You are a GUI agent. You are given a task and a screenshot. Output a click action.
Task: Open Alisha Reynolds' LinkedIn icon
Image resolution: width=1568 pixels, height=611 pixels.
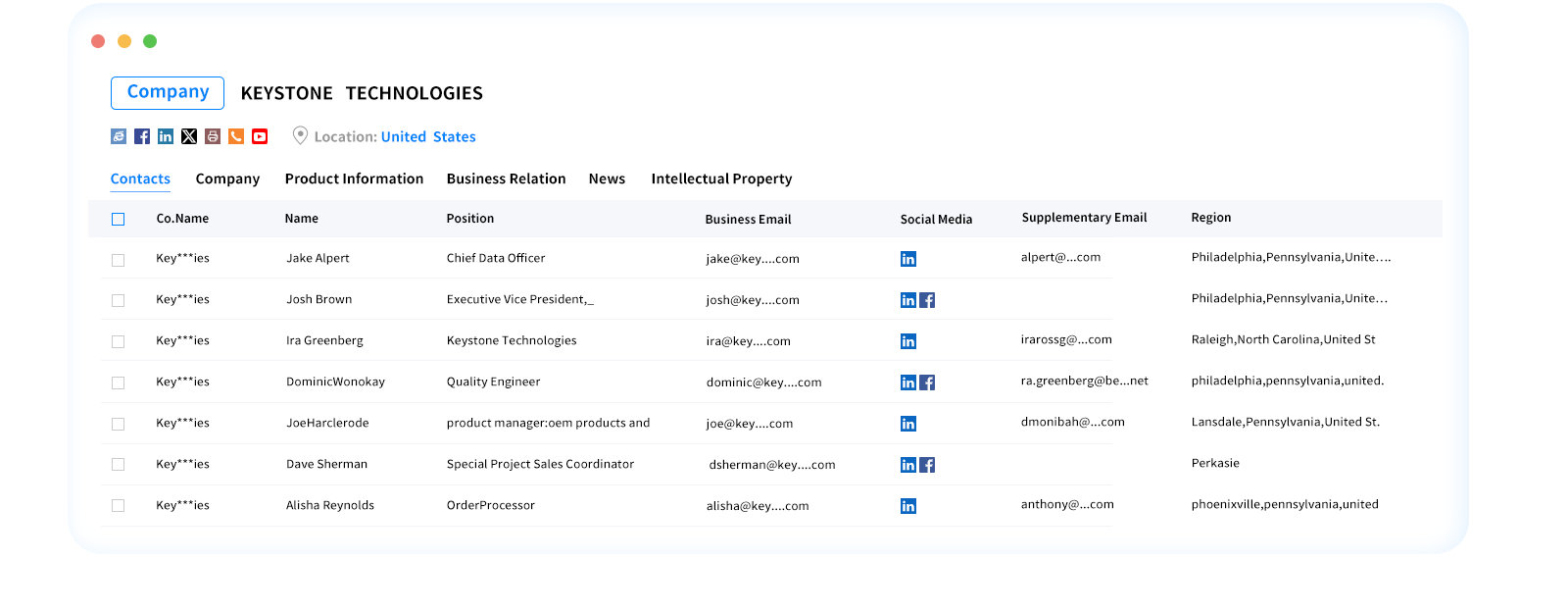tap(908, 506)
